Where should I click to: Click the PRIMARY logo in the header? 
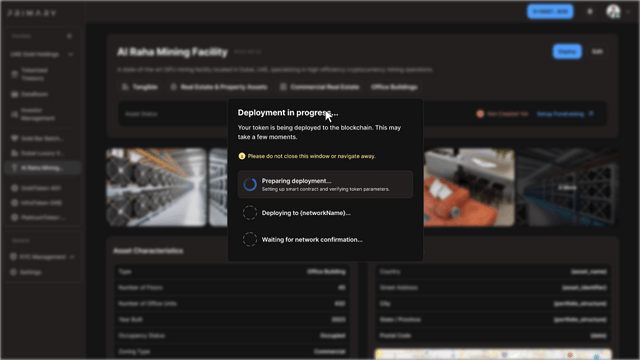(31, 13)
